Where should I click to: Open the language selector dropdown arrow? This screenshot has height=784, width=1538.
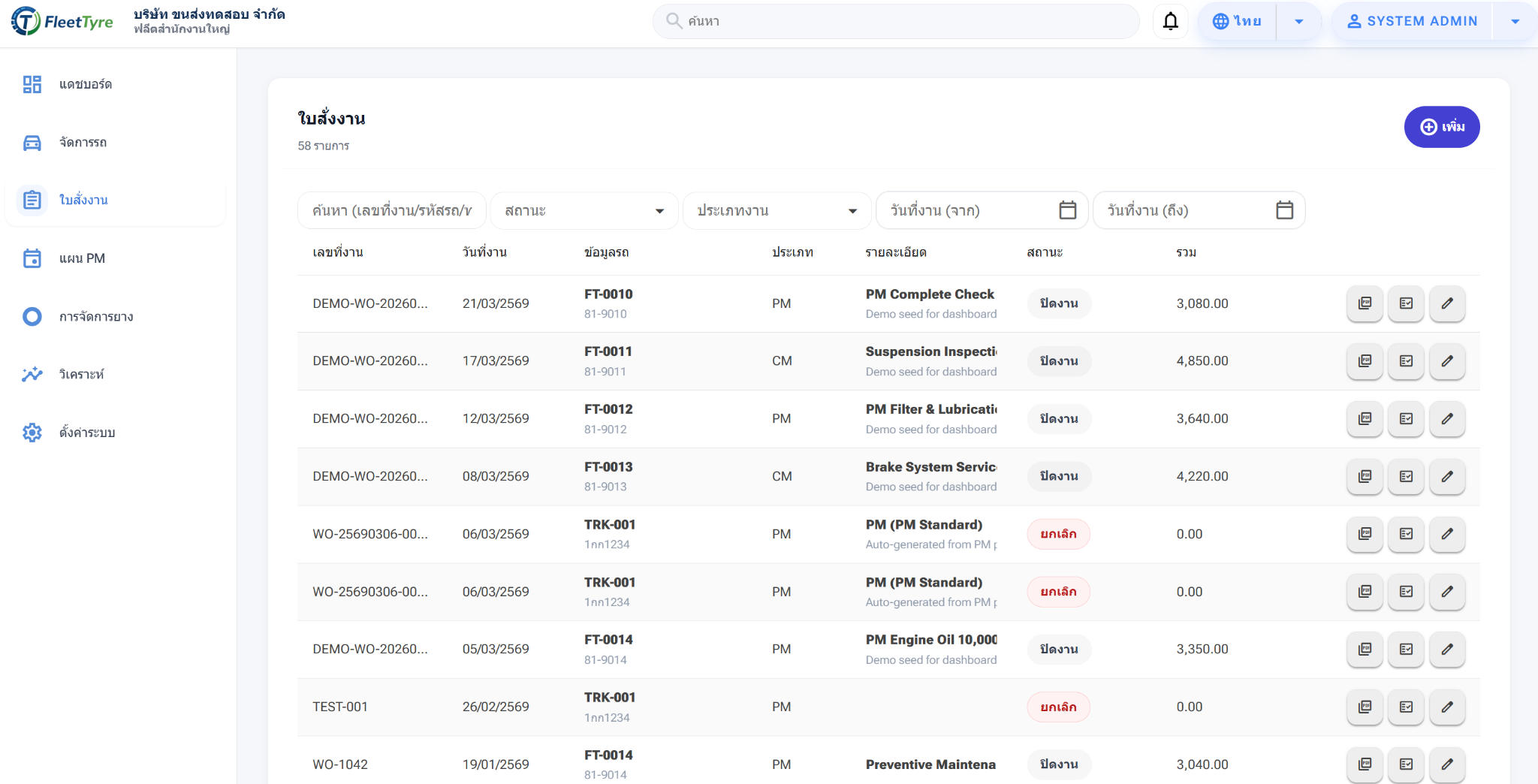click(x=1298, y=21)
